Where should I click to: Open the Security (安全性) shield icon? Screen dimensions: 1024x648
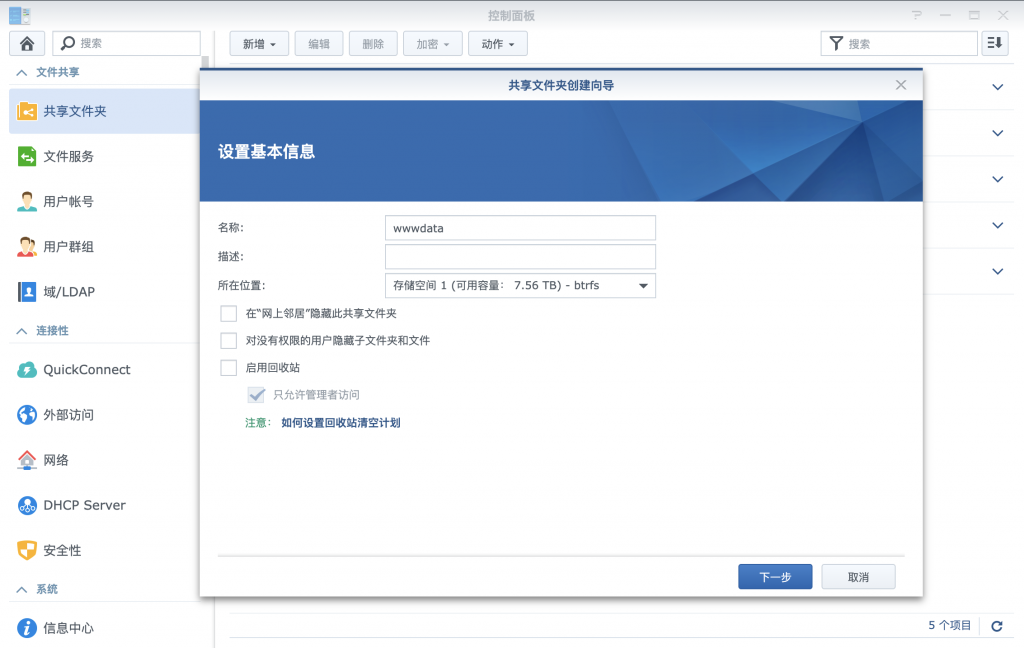pos(27,551)
